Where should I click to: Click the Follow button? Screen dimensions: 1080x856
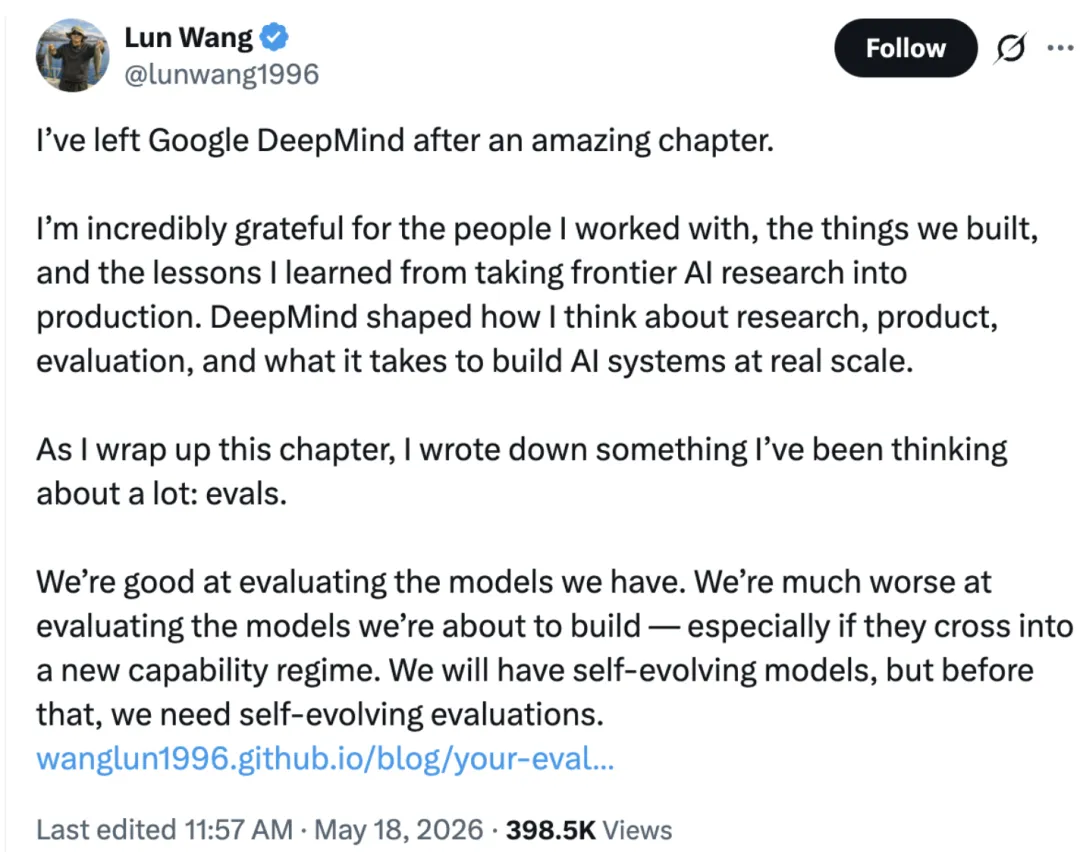[x=905, y=48]
